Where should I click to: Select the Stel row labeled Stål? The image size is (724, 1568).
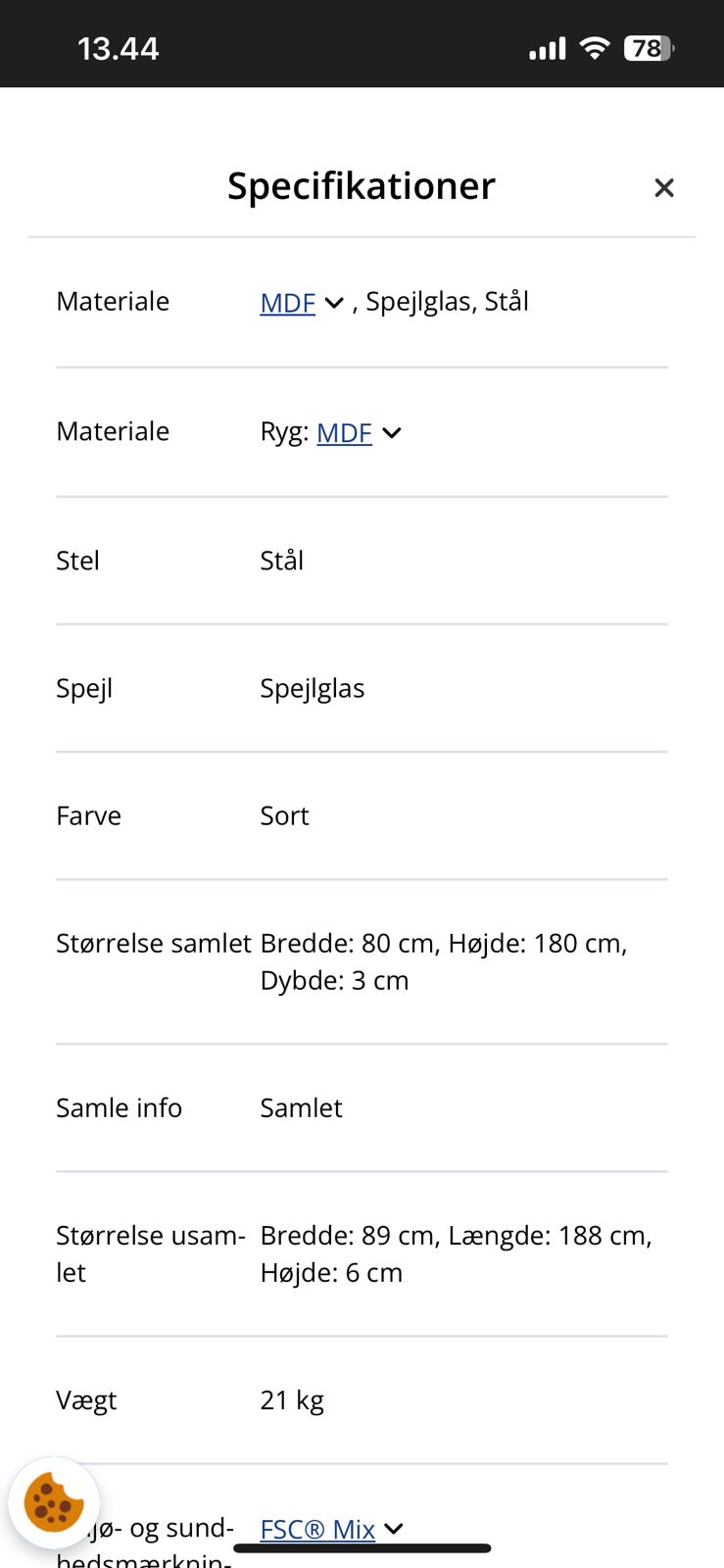tap(281, 561)
